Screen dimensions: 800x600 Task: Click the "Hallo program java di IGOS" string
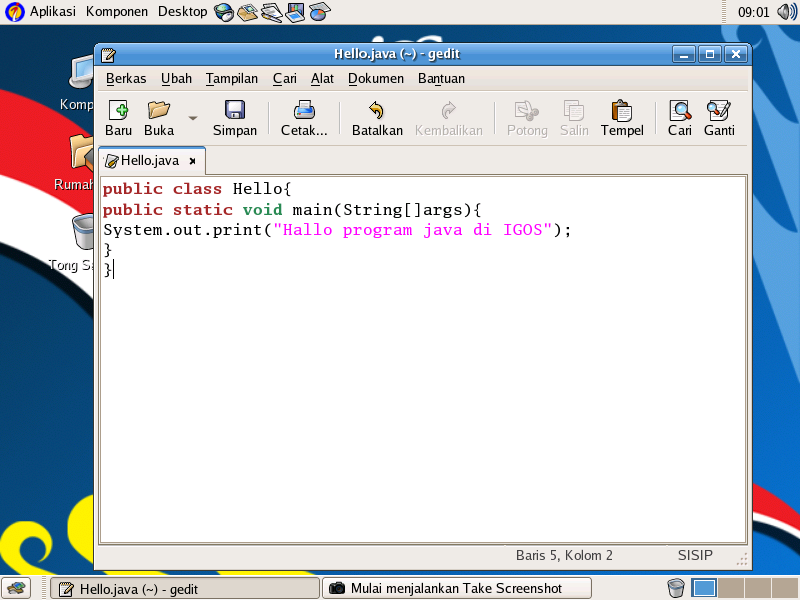click(413, 230)
